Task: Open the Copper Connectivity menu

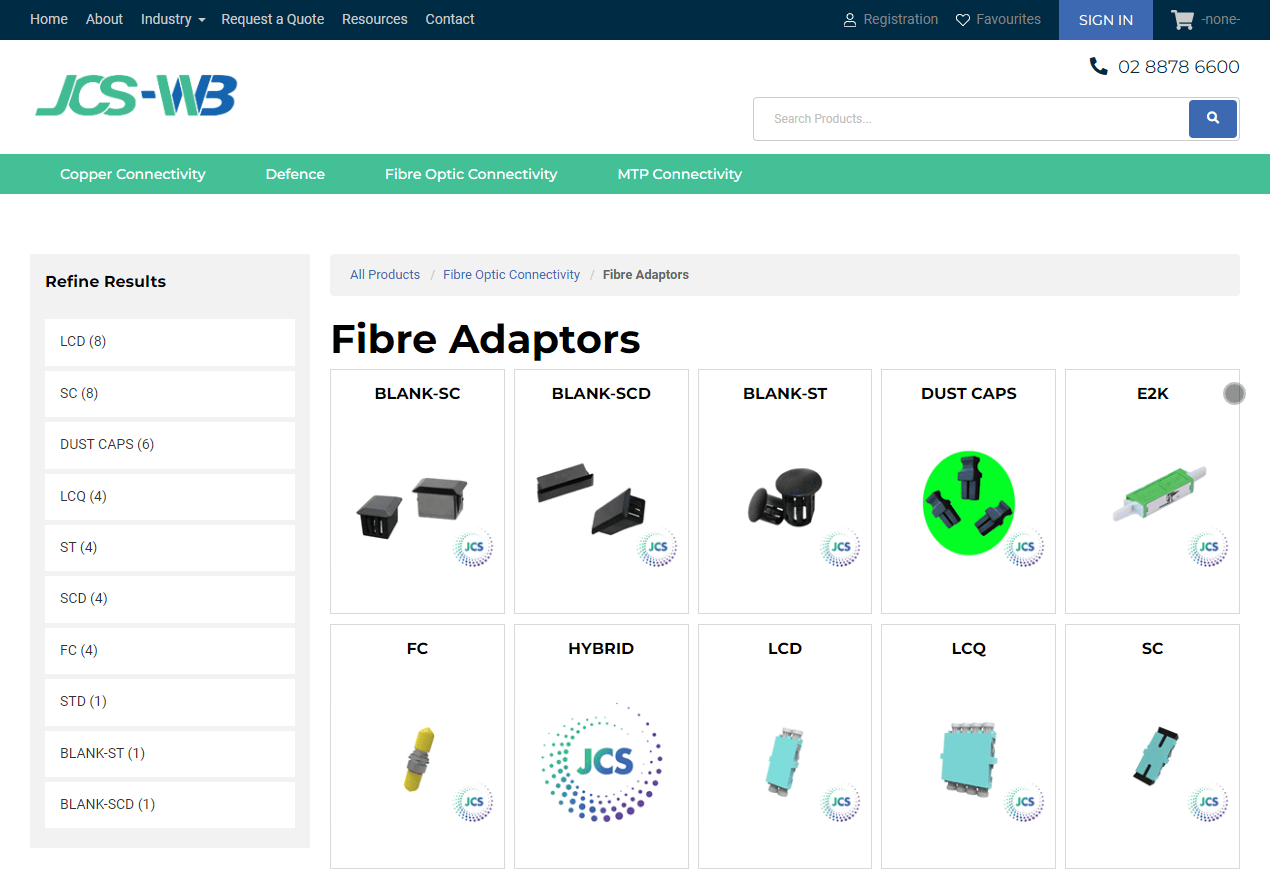Action: coord(132,174)
